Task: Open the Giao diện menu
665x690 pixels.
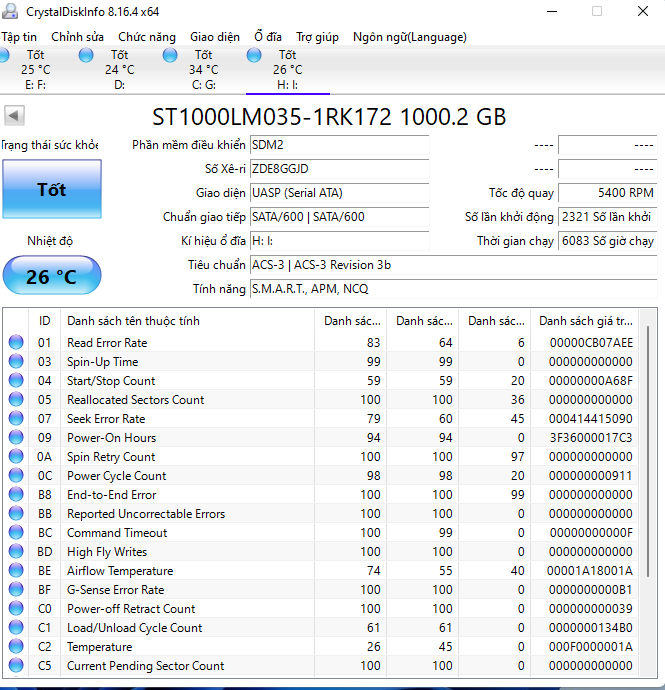Action: pyautogui.click(x=215, y=37)
